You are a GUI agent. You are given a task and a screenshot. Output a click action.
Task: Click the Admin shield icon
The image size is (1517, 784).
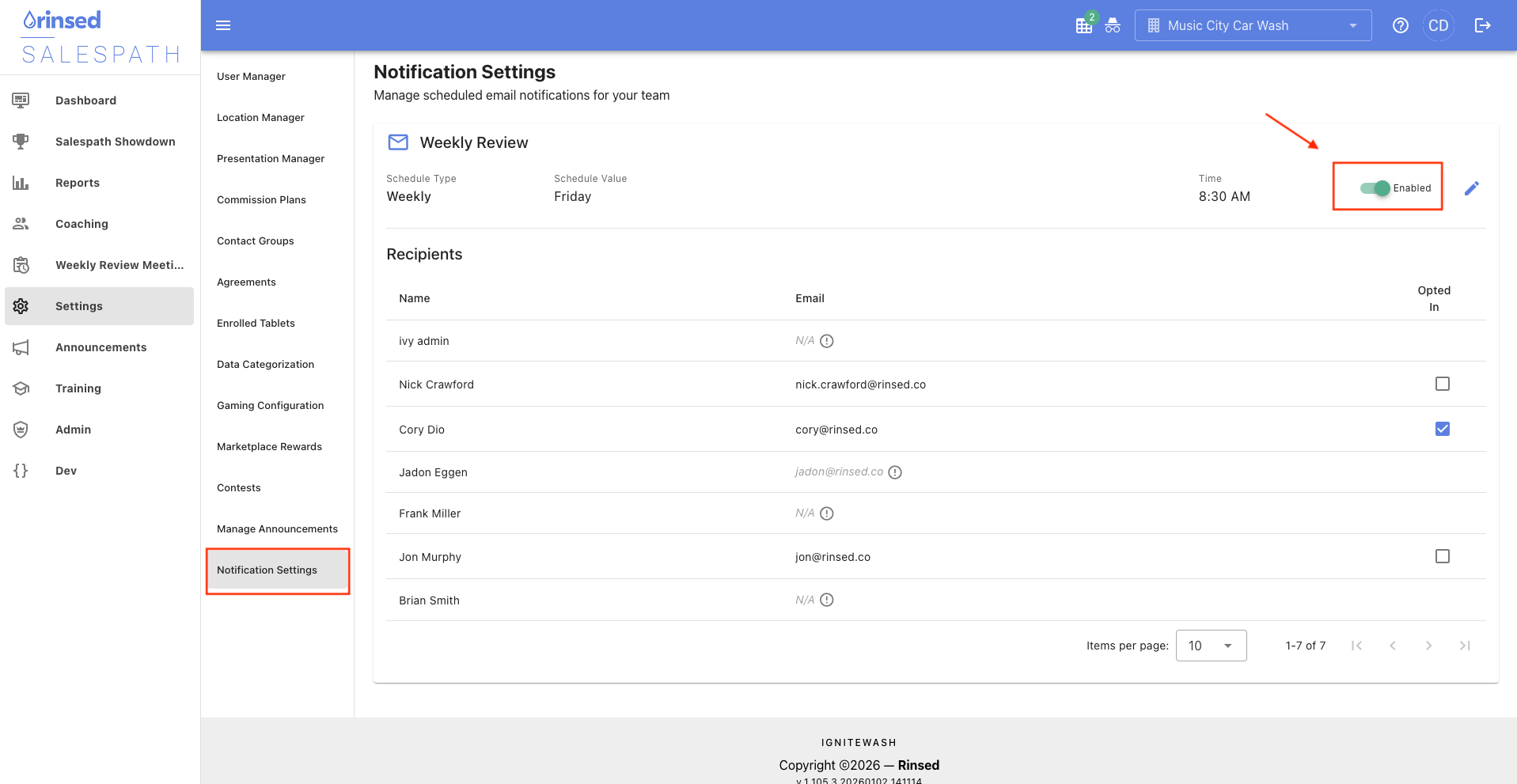(21, 430)
